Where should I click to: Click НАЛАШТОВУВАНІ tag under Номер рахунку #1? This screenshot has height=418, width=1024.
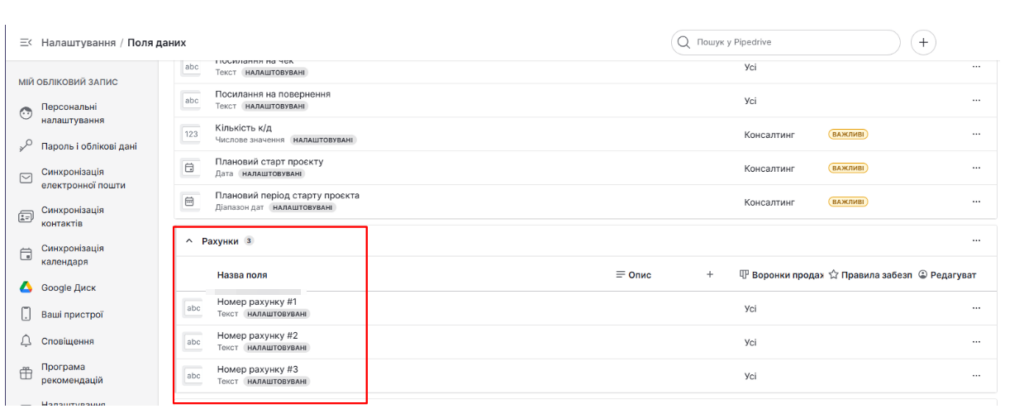[276, 314]
